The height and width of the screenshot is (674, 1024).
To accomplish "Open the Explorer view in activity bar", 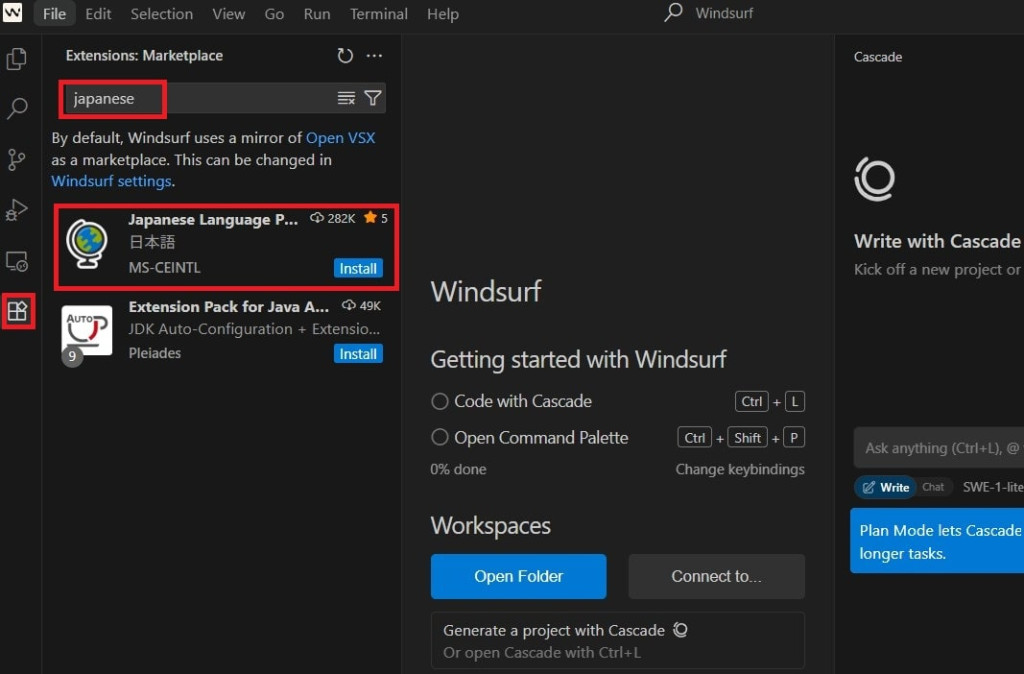I will pos(17,59).
